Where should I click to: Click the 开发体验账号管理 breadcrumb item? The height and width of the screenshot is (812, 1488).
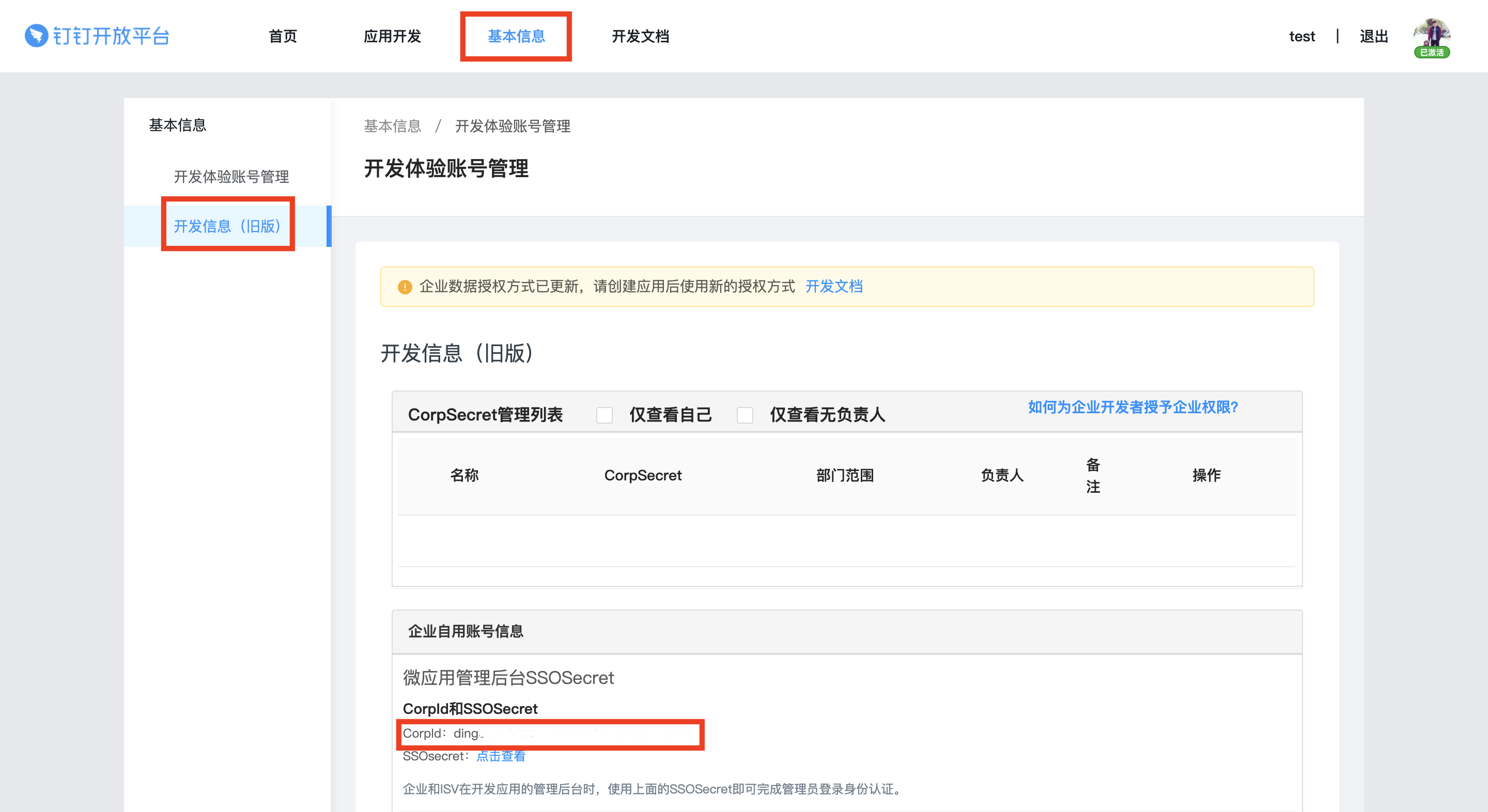pyautogui.click(x=513, y=126)
